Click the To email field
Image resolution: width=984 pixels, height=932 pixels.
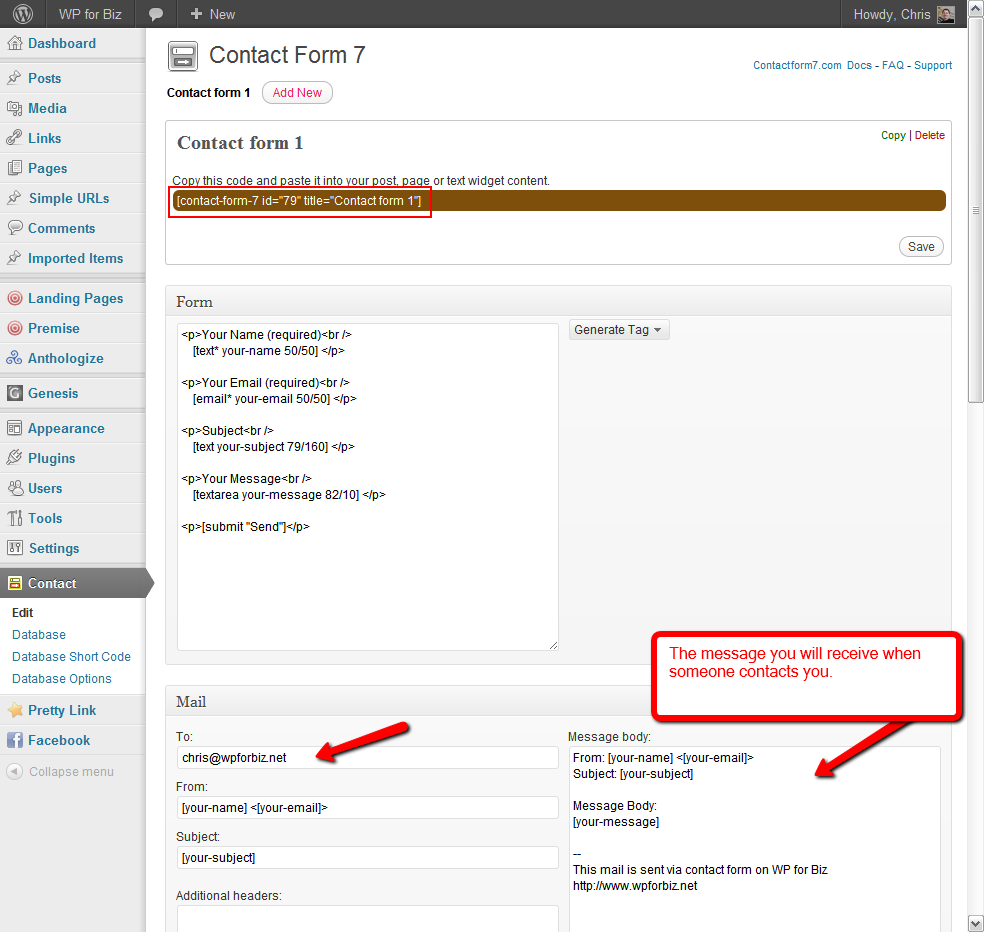368,758
